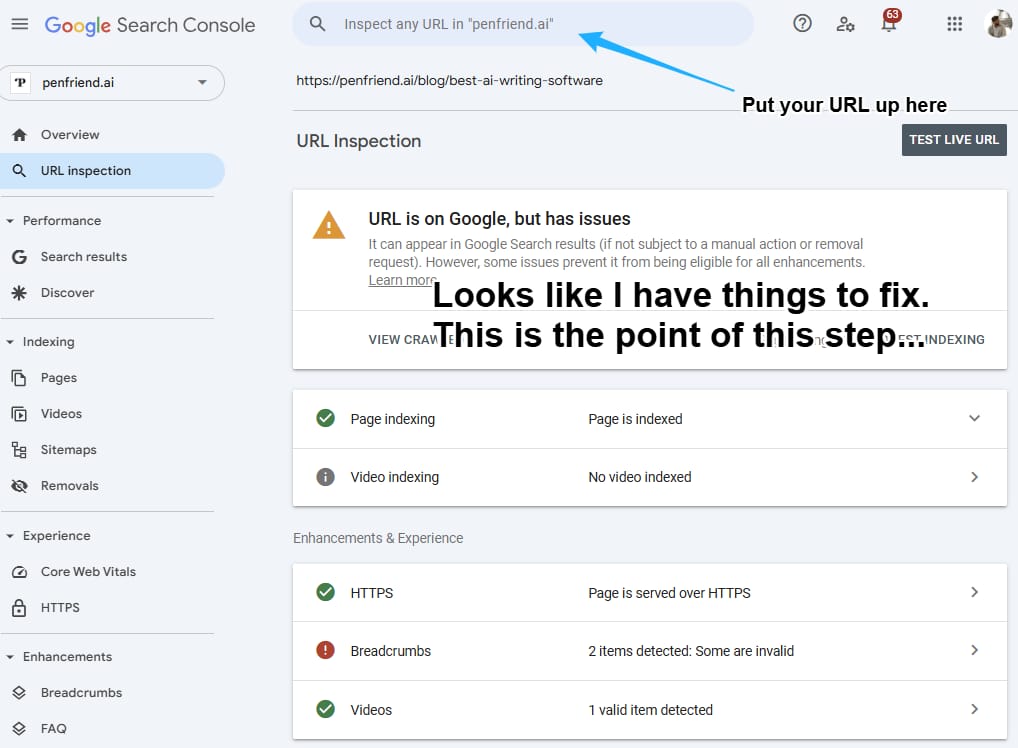Image resolution: width=1018 pixels, height=748 pixels.
Task: Collapse the Indexing section
Action: (x=10, y=342)
